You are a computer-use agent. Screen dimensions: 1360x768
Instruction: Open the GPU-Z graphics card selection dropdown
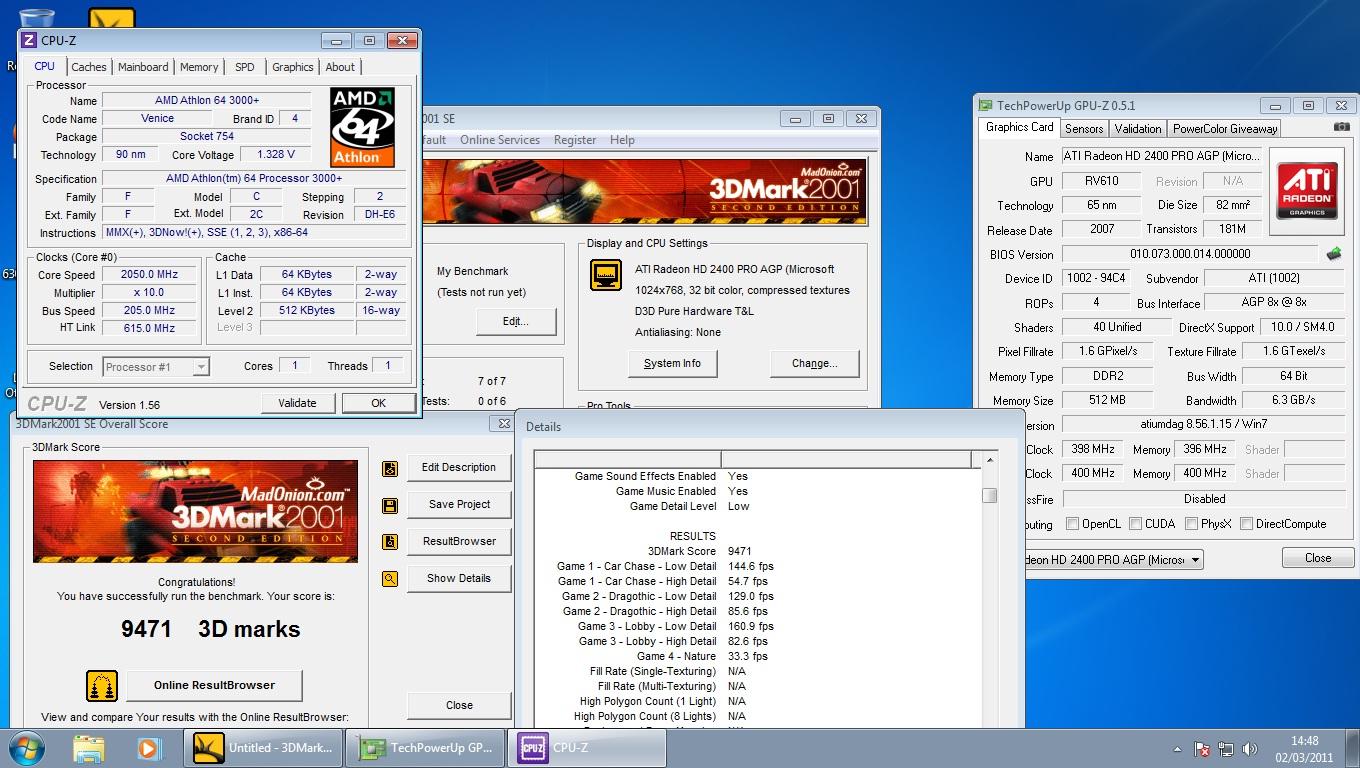click(x=1114, y=560)
